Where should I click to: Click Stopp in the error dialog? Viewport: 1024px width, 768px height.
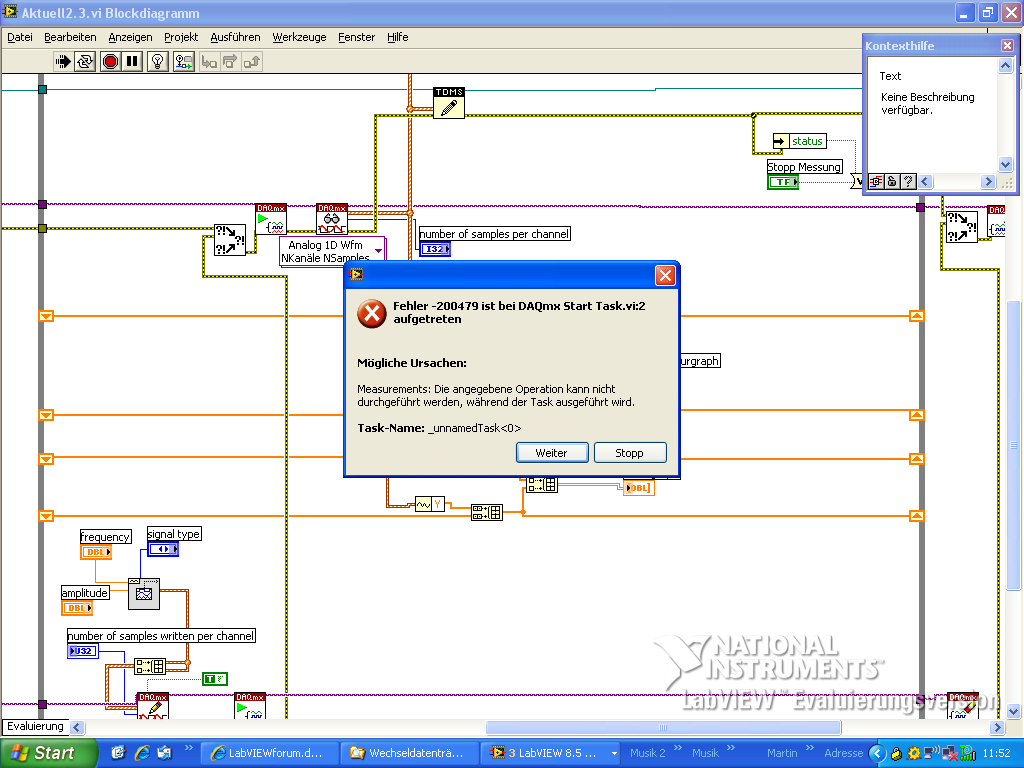630,453
